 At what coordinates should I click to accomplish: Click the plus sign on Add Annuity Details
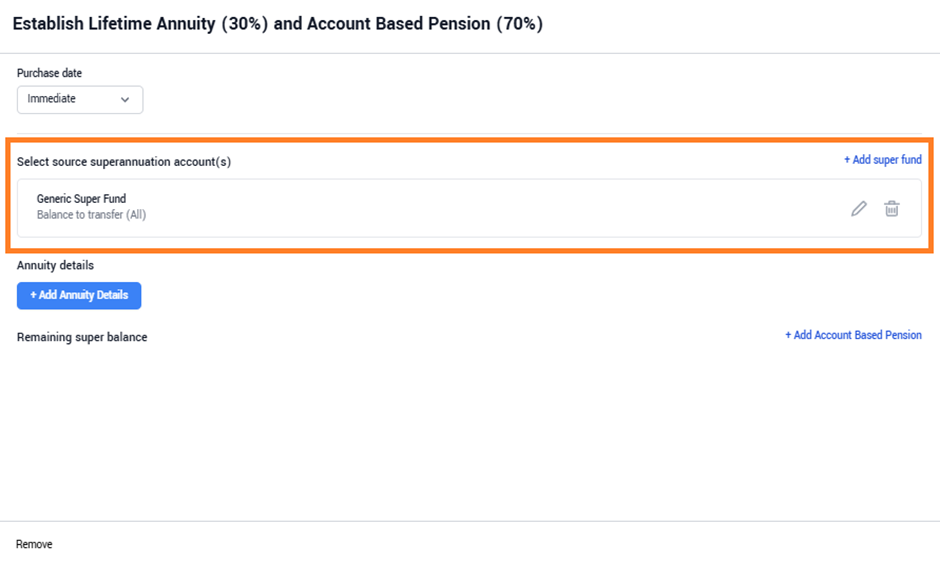click(x=34, y=295)
